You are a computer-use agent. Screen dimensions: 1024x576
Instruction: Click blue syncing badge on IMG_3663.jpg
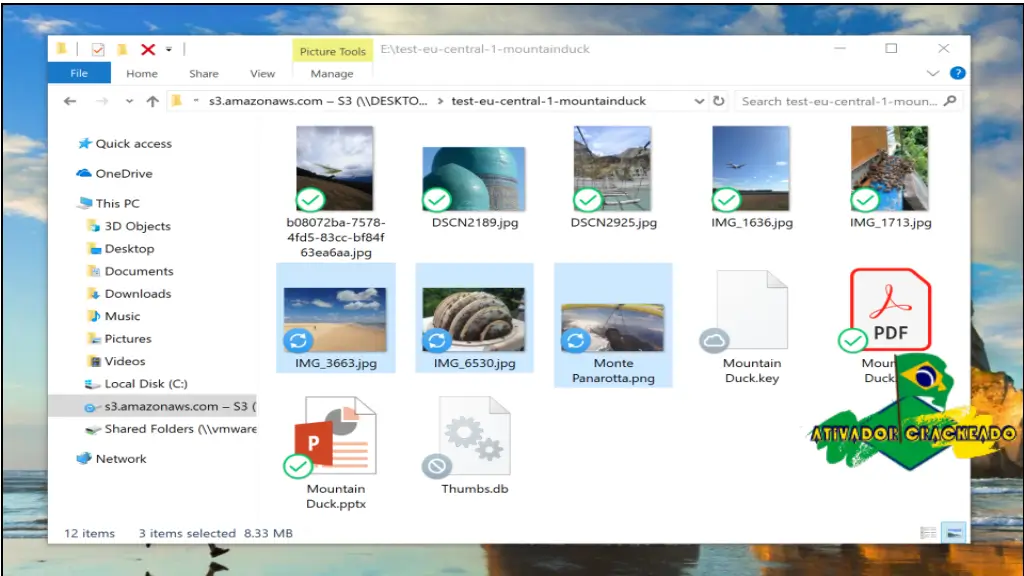pyautogui.click(x=298, y=340)
